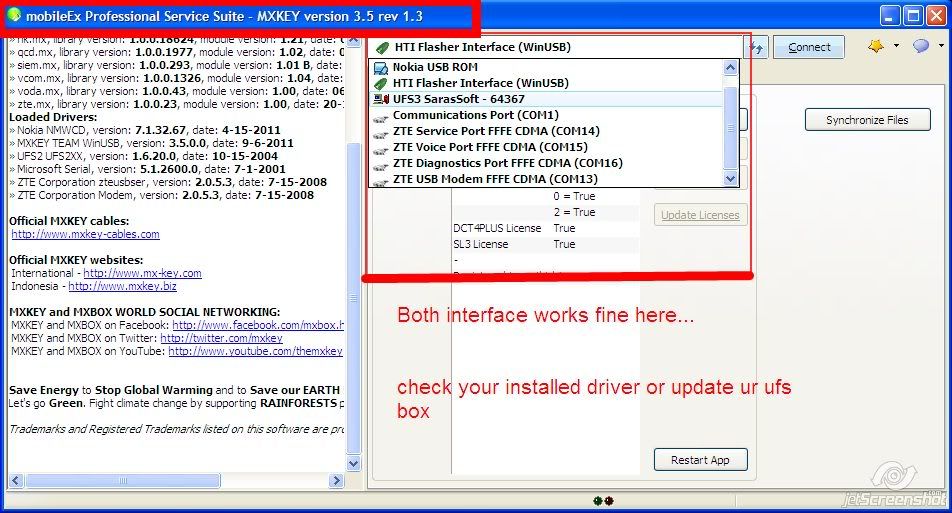This screenshot has height=513, width=952.
Task: Click the log vertical scrollbar thumb
Action: point(353,297)
